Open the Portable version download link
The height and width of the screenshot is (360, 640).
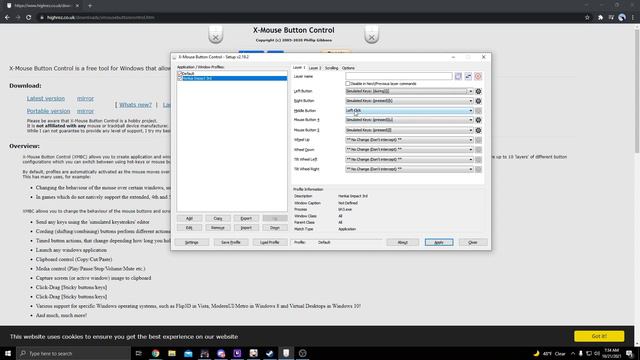(48, 111)
